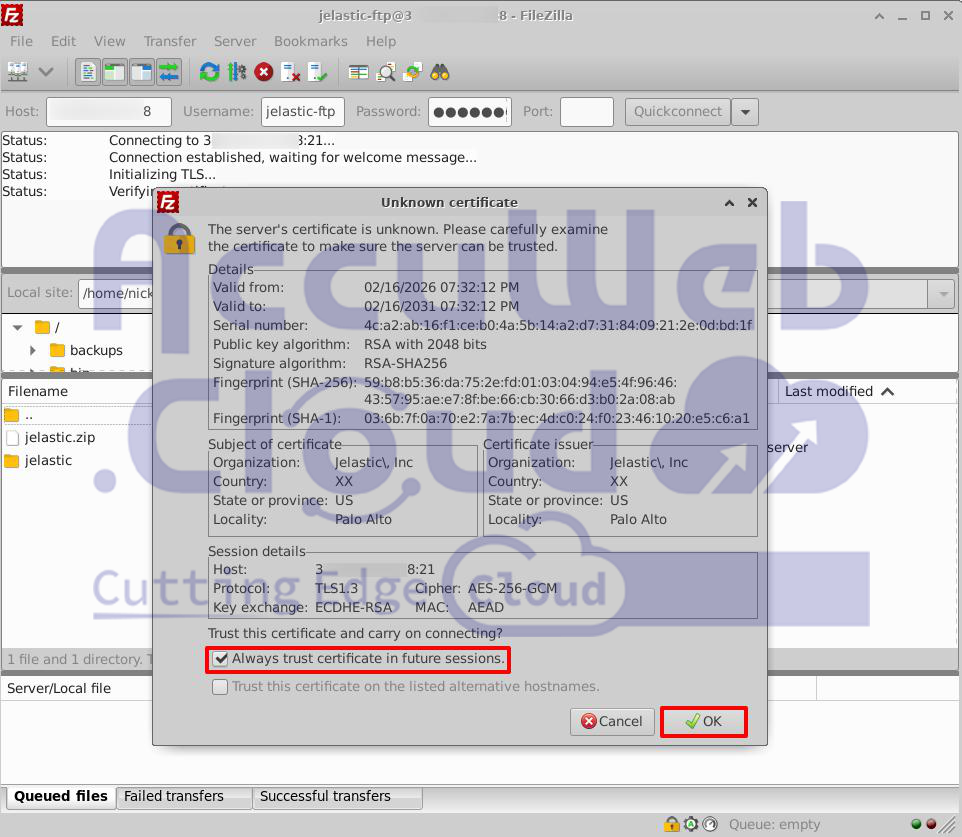
Task: Click the refresh file lists icon
Action: point(209,72)
